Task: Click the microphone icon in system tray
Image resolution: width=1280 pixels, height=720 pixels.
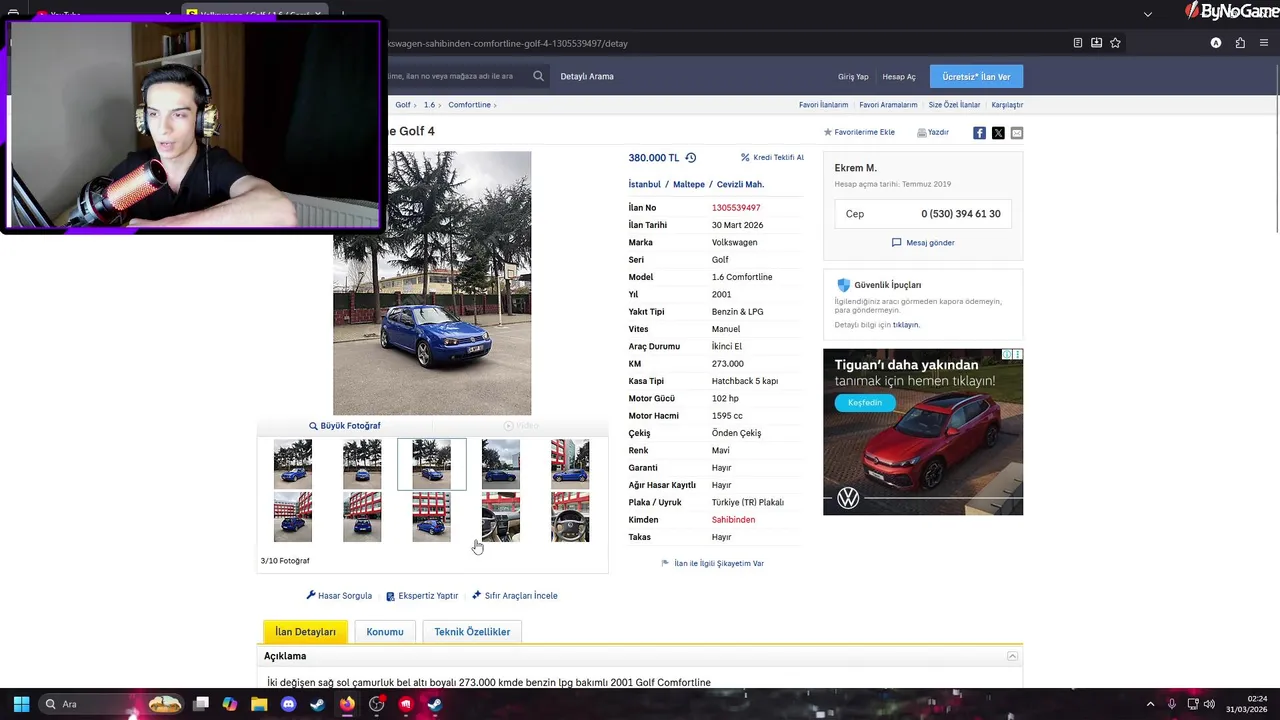Action: tap(1172, 704)
